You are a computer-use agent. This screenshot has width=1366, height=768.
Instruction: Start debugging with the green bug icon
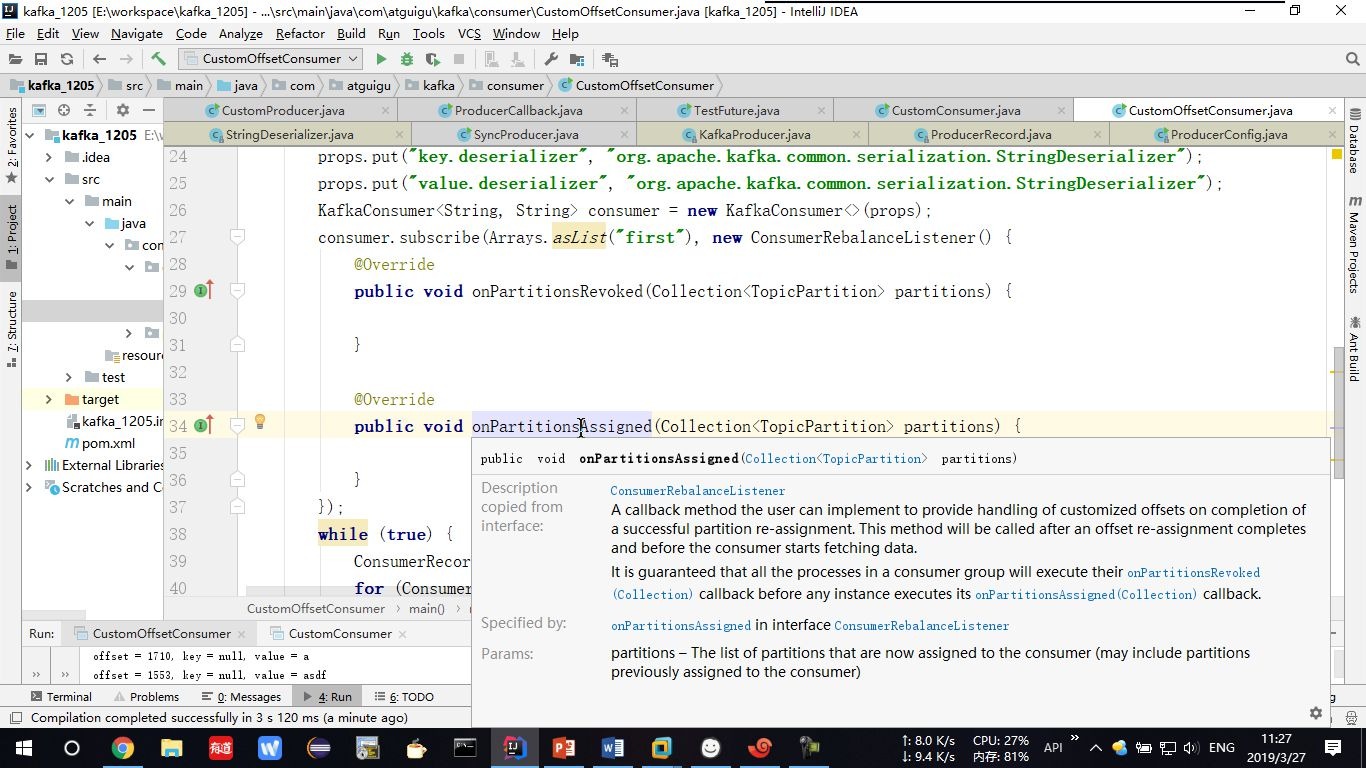(407, 59)
